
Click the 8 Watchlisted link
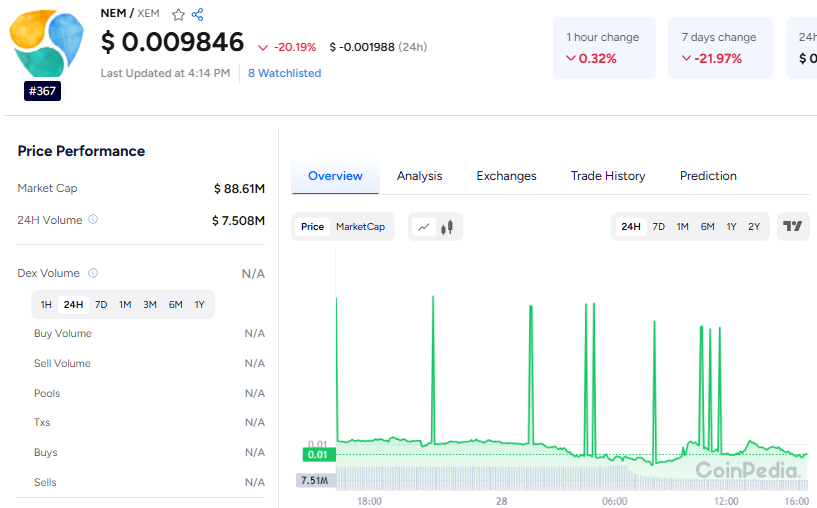[x=284, y=73]
